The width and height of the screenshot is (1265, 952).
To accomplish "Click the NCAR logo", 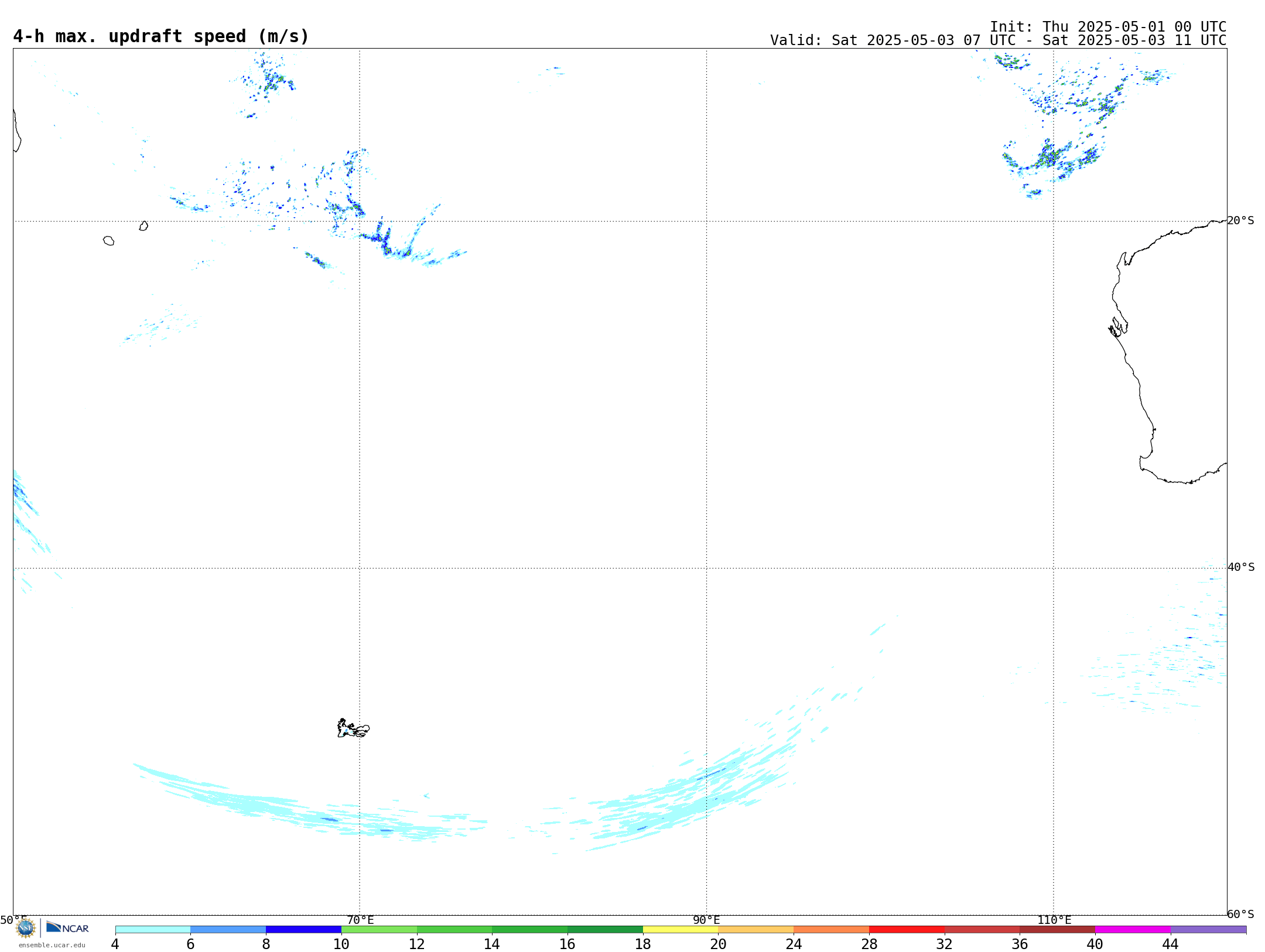I will pos(67,927).
